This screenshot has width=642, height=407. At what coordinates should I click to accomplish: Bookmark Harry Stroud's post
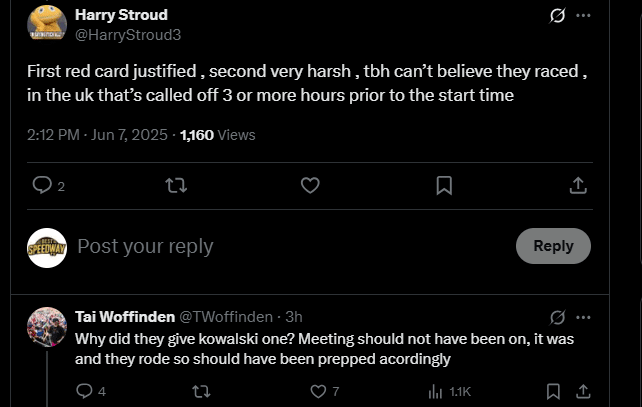tap(444, 185)
